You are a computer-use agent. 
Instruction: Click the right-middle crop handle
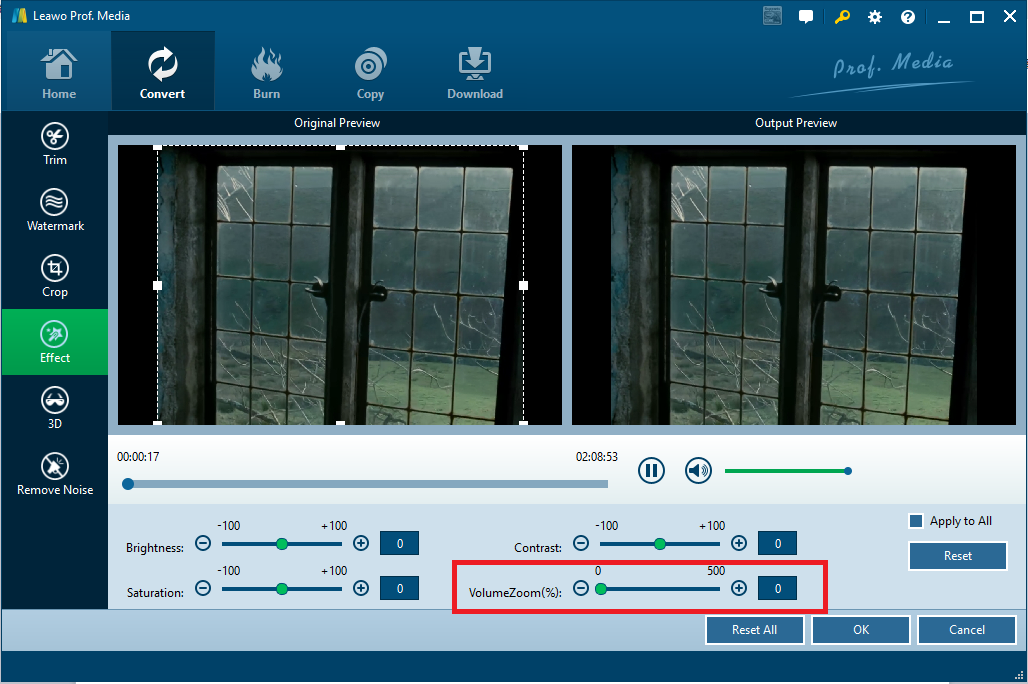[x=523, y=285]
